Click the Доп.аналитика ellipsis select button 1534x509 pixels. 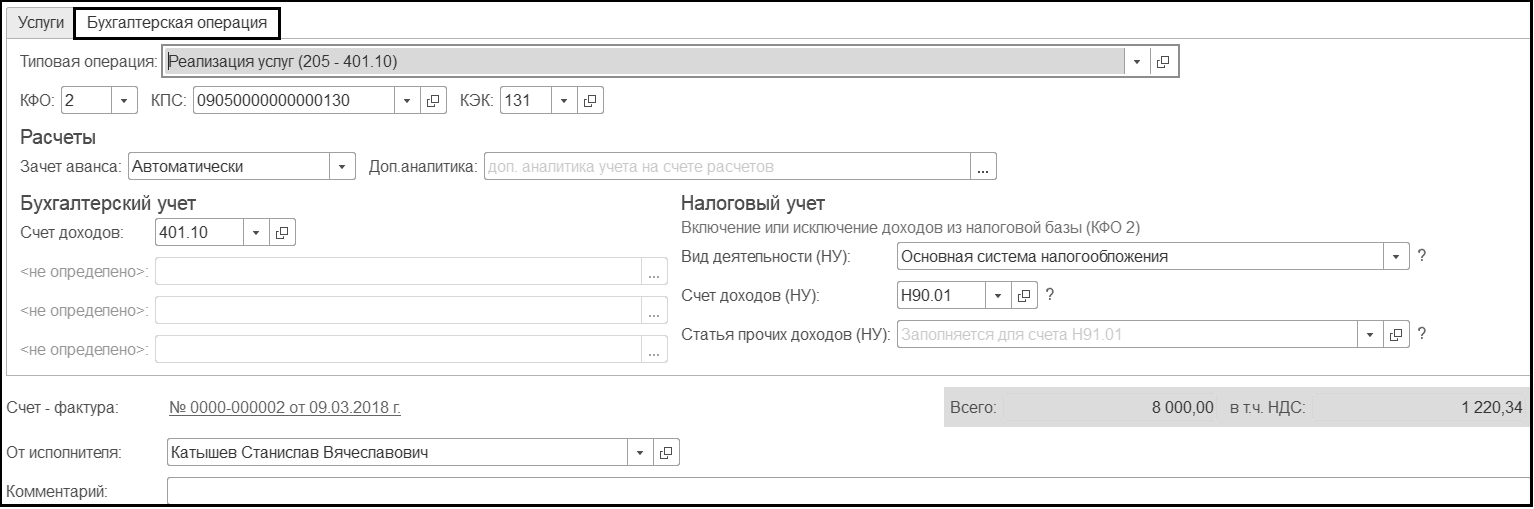point(983,168)
